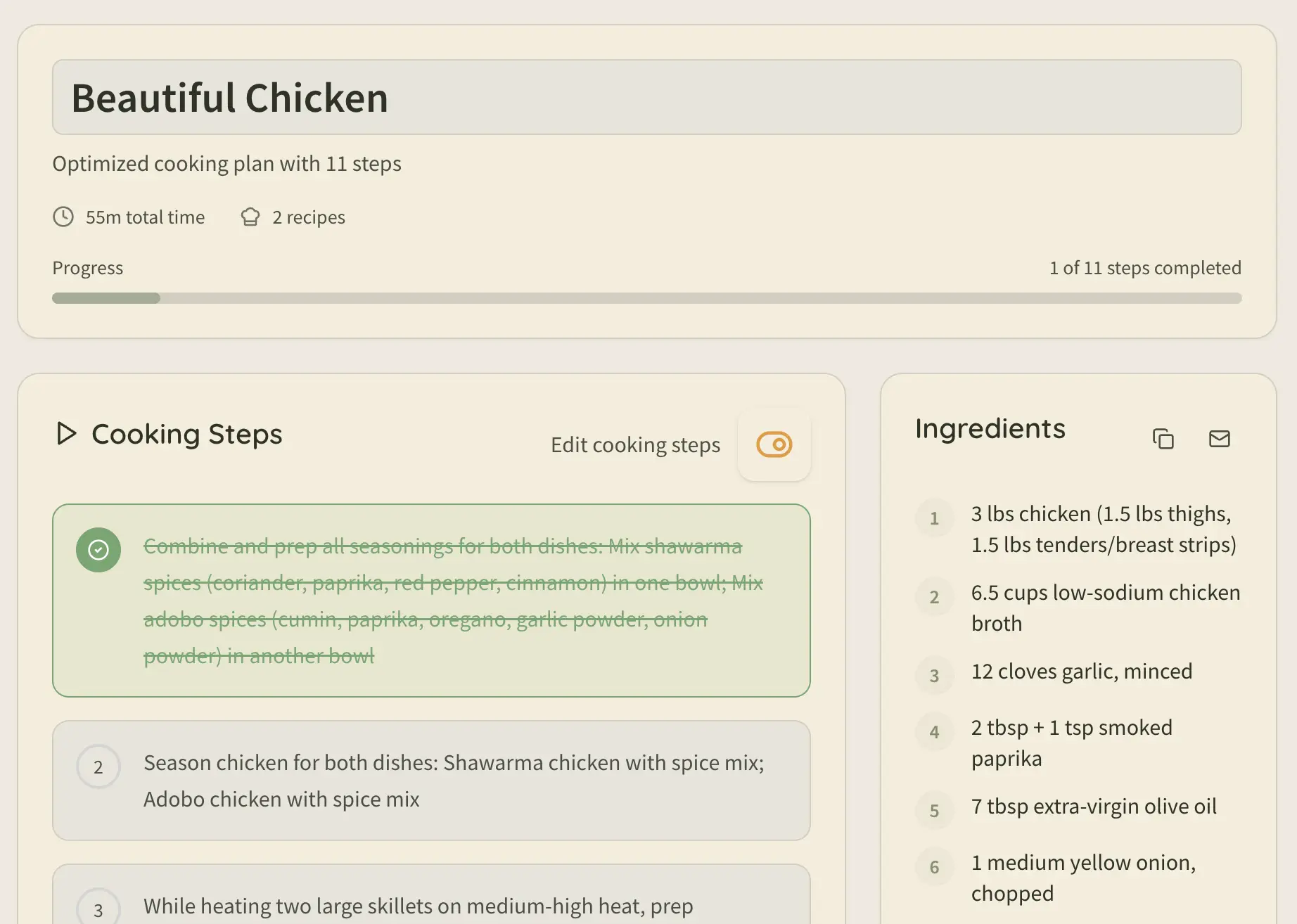Click ingredient number 2 badge
1297x924 pixels.
[x=934, y=597]
